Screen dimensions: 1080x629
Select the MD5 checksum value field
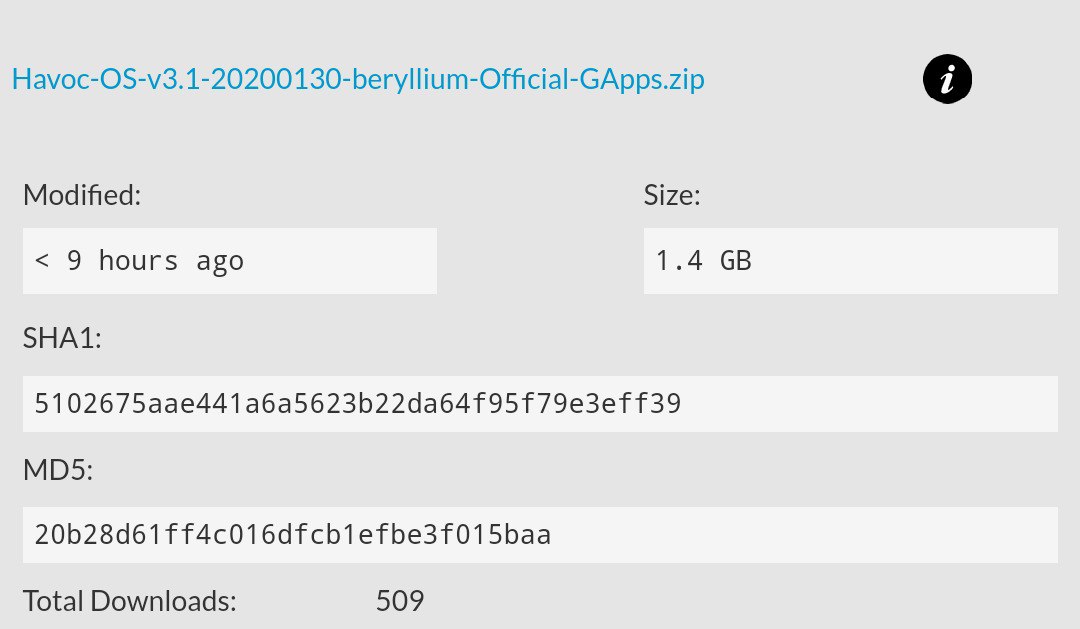point(540,535)
